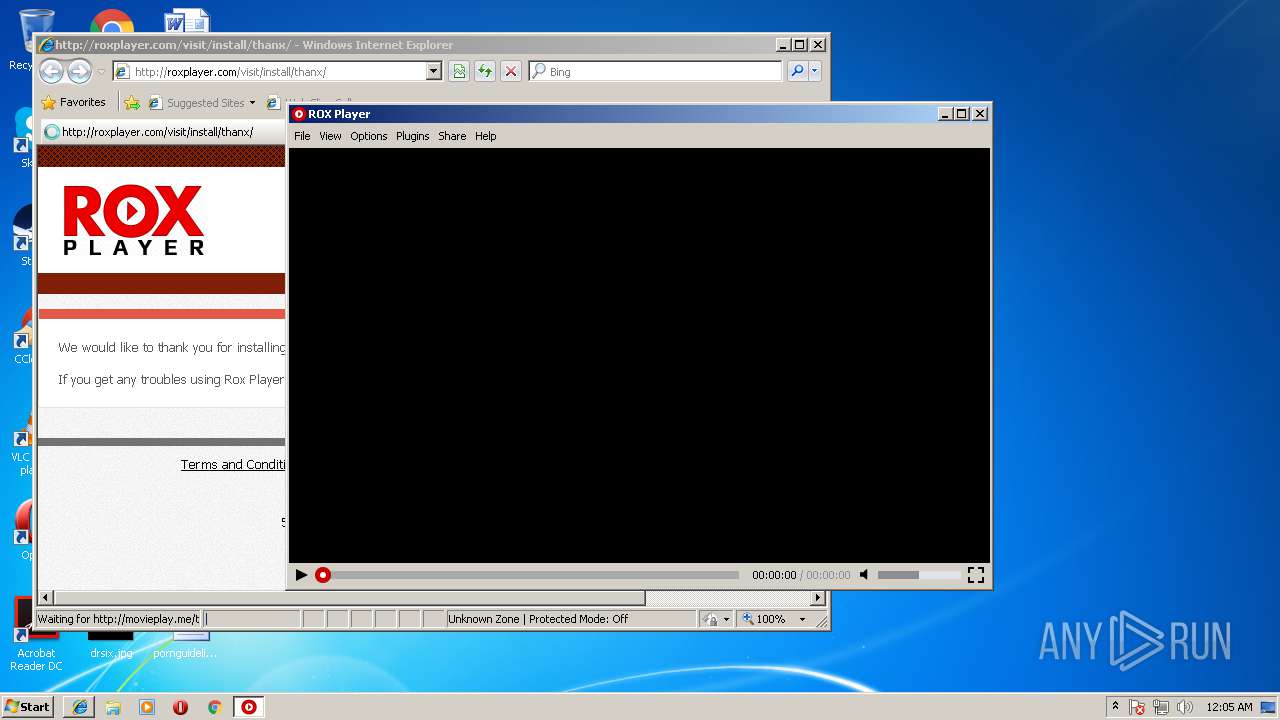
Task: Open Opera browser from the taskbar
Action: click(181, 707)
